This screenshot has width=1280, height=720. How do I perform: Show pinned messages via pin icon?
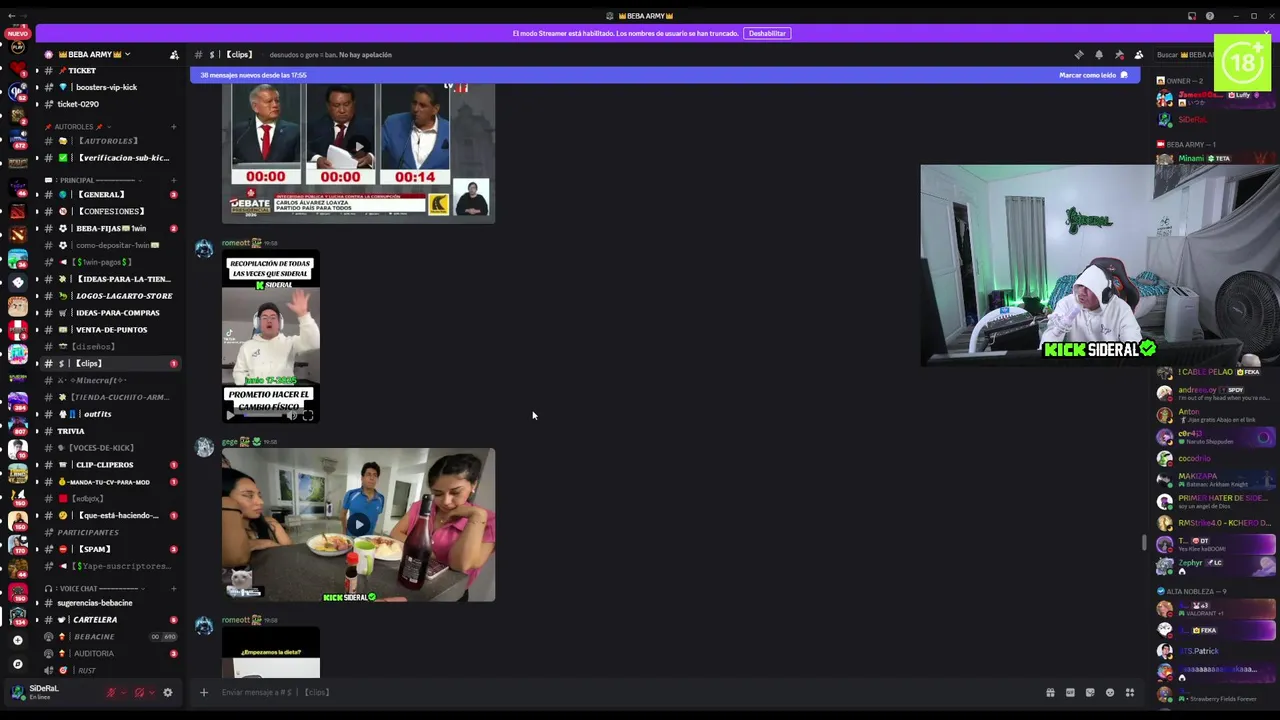tap(1119, 55)
